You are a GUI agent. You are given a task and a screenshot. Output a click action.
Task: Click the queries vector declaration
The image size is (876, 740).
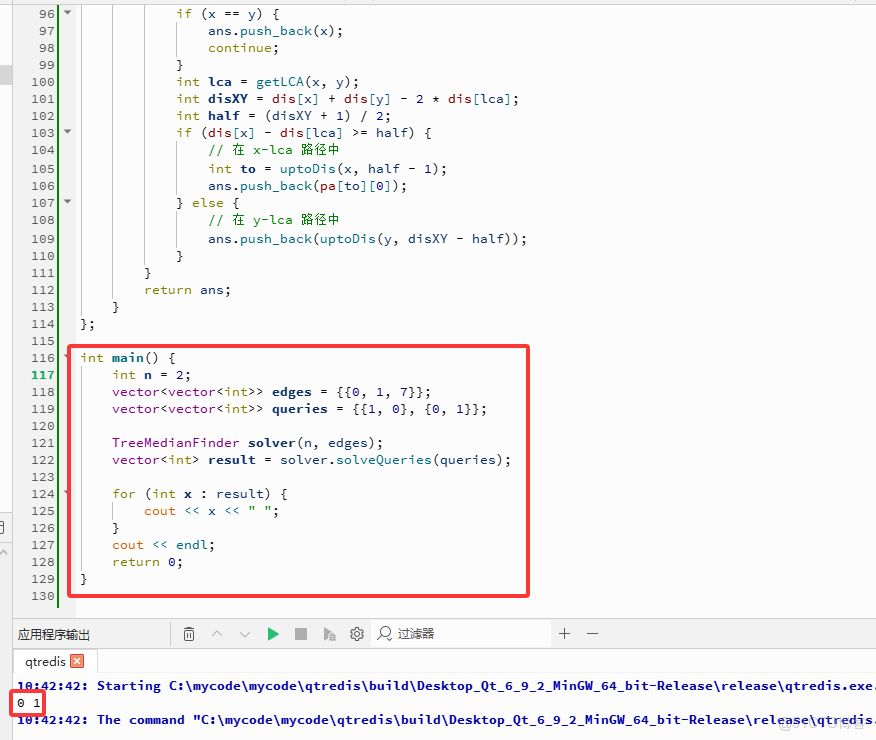coord(299,409)
